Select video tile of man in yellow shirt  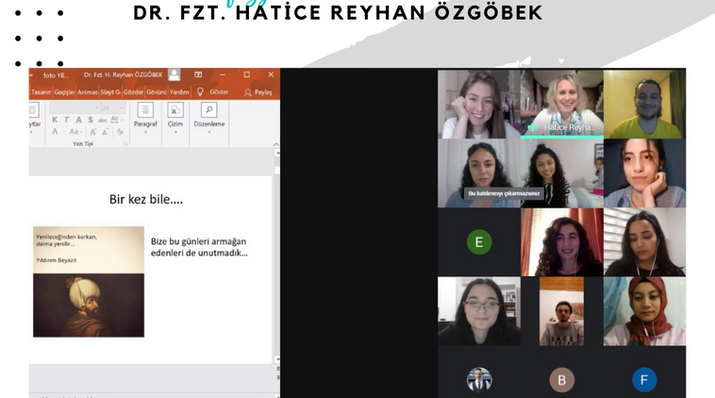click(x=644, y=104)
